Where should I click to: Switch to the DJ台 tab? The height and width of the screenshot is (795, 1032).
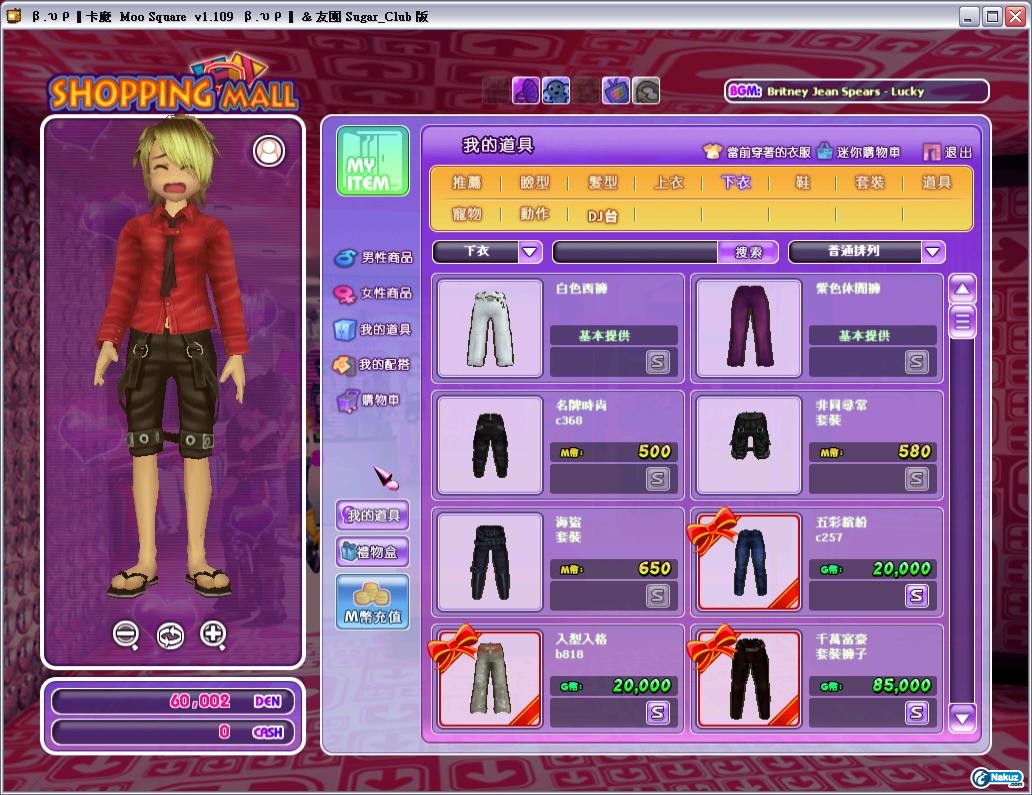coord(602,214)
